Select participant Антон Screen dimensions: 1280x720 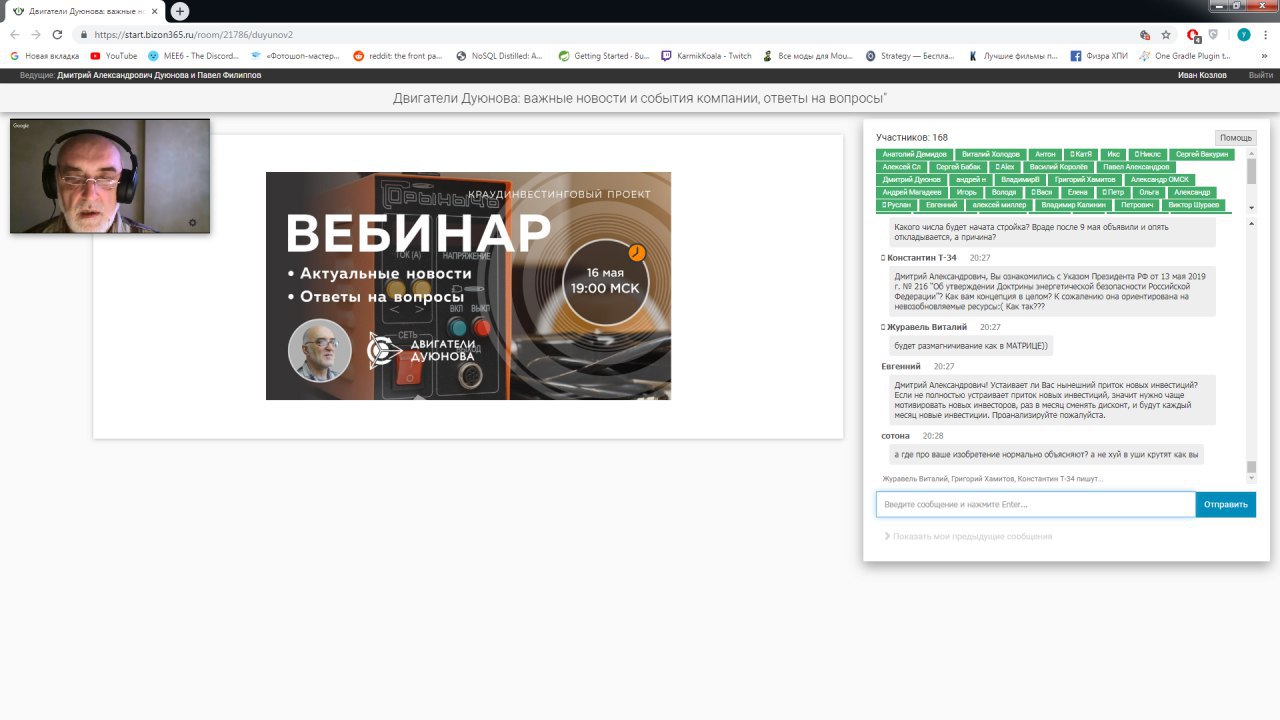click(1045, 154)
